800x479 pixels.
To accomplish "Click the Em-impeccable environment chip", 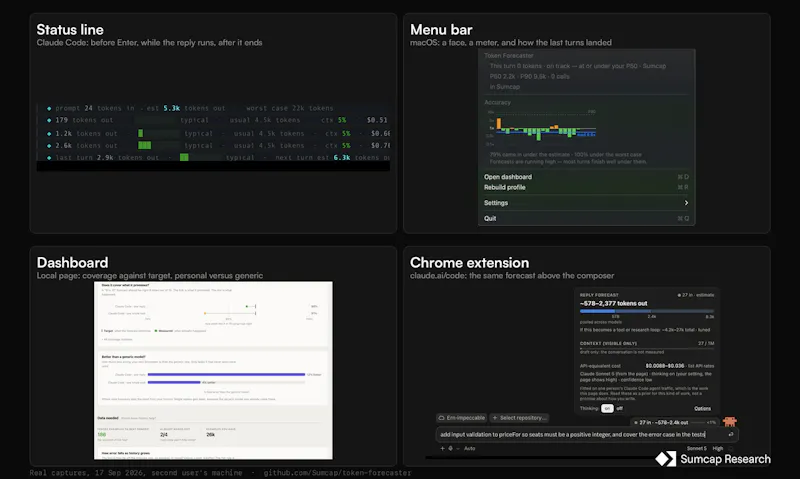I will point(462,418).
